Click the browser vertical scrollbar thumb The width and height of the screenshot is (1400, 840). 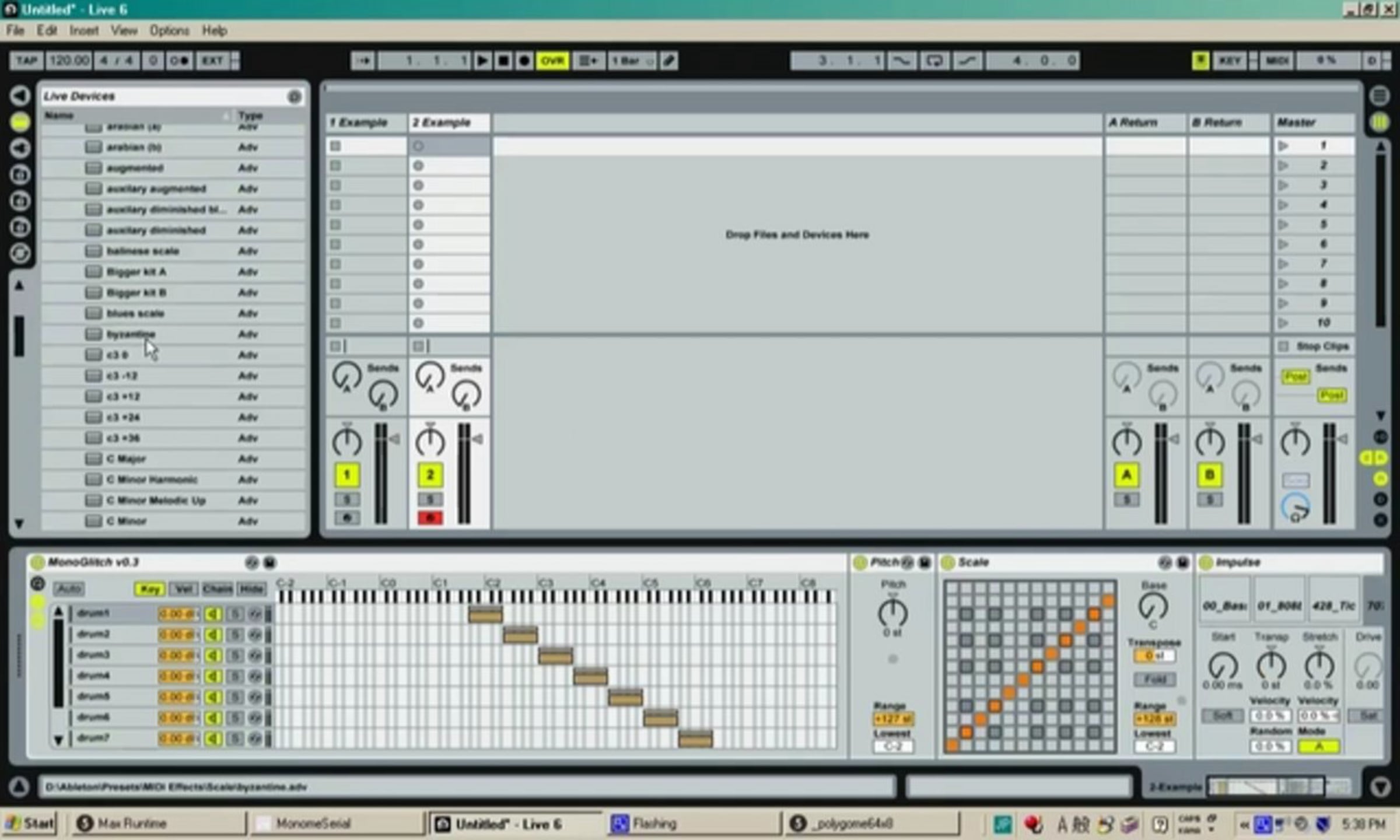tap(19, 336)
